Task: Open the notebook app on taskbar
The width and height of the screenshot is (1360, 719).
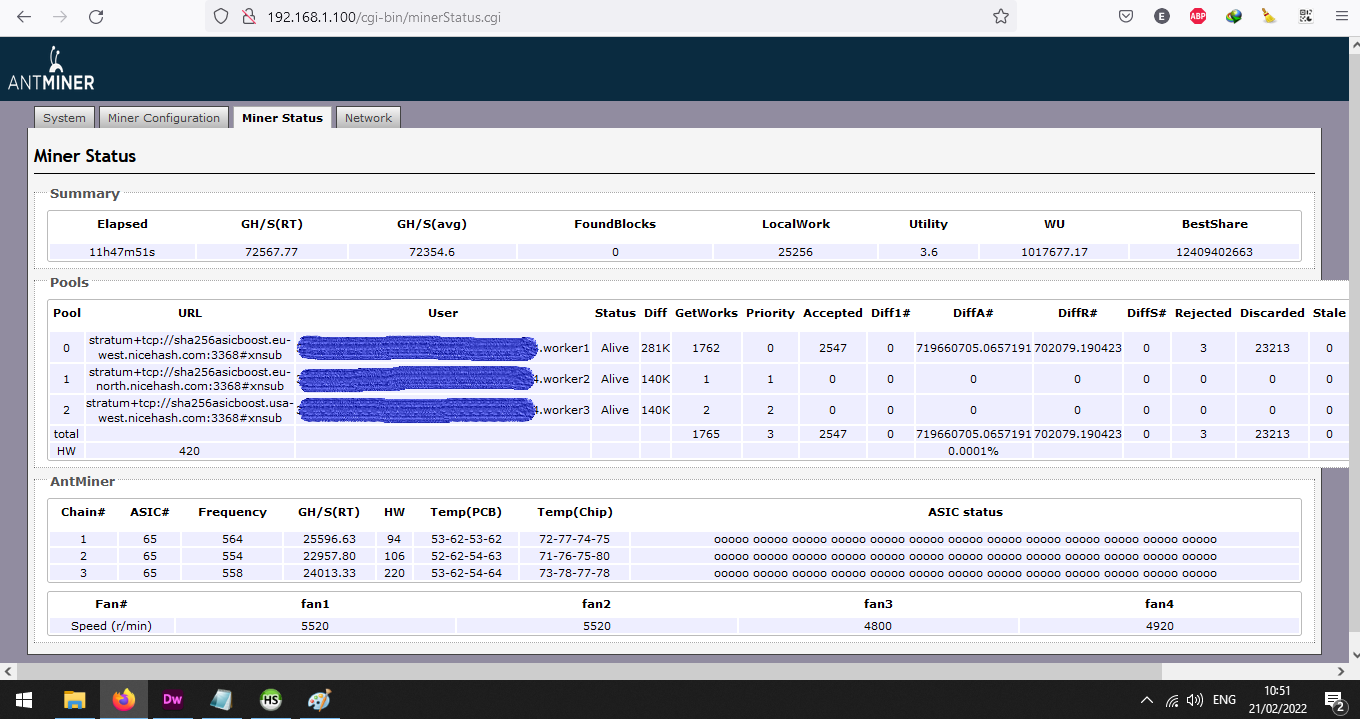Action: pyautogui.click(x=221, y=700)
